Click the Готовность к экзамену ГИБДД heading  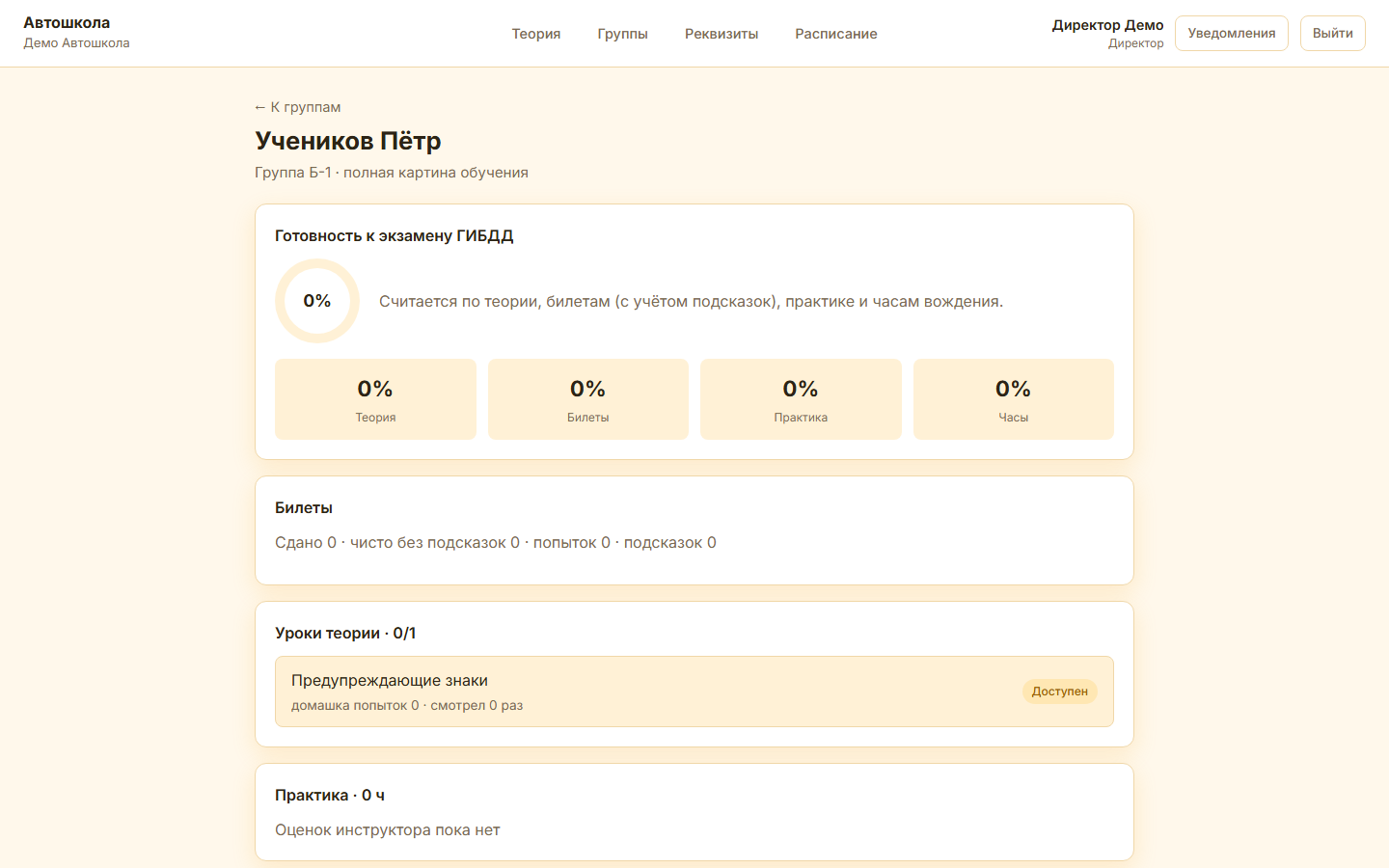tap(395, 235)
